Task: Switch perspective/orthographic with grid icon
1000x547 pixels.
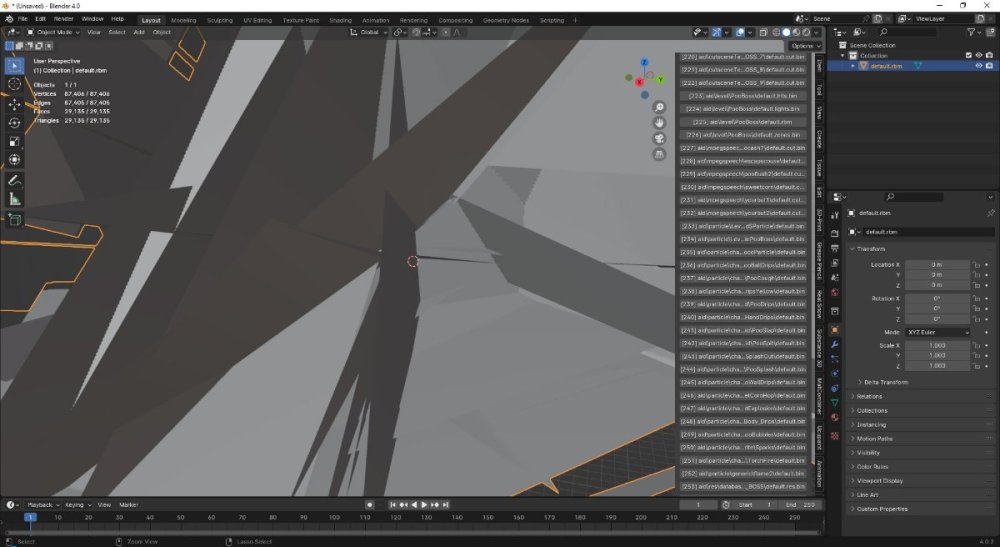Action: pos(659,154)
